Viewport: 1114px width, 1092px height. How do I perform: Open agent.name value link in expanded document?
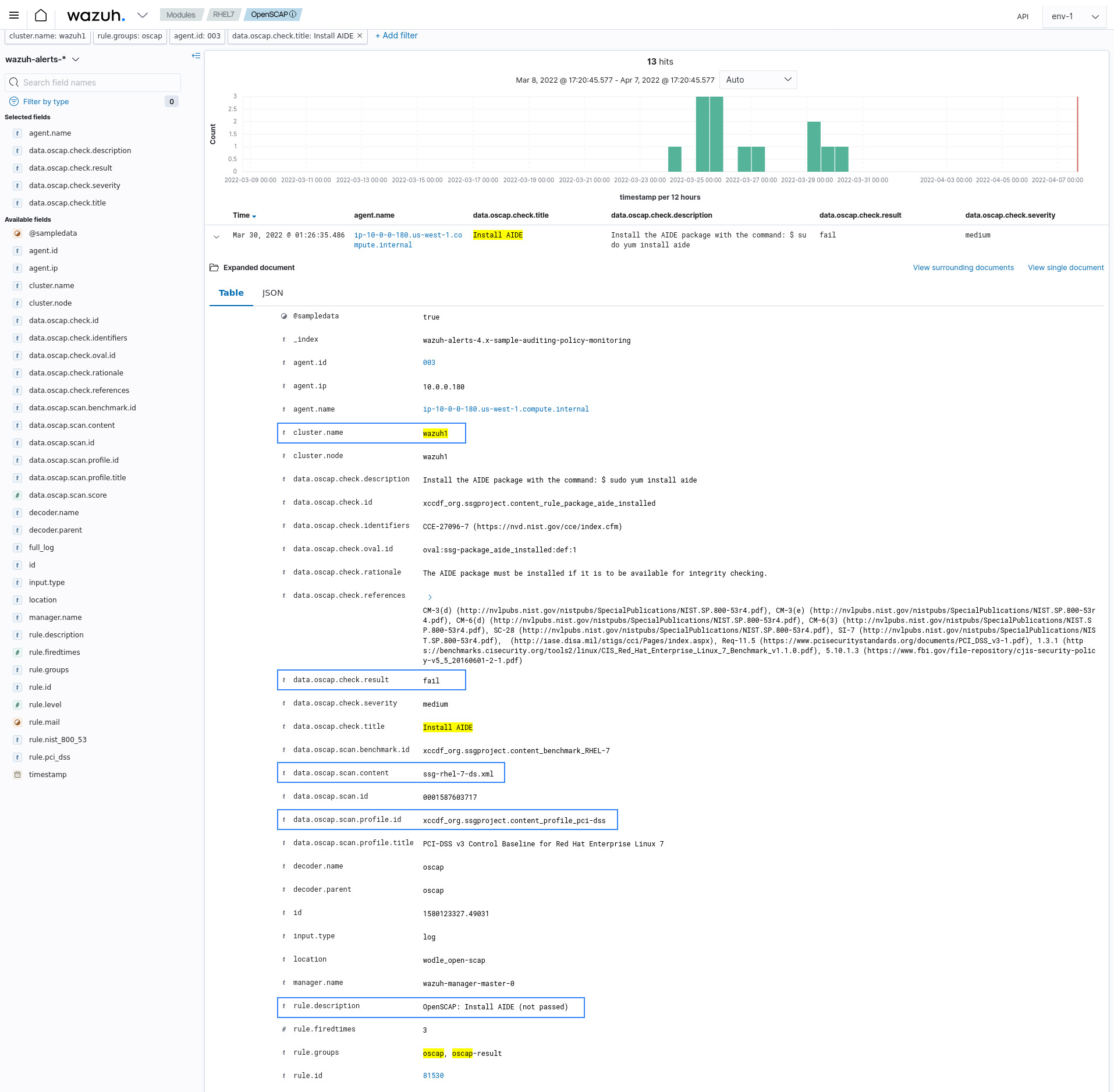(x=506, y=409)
